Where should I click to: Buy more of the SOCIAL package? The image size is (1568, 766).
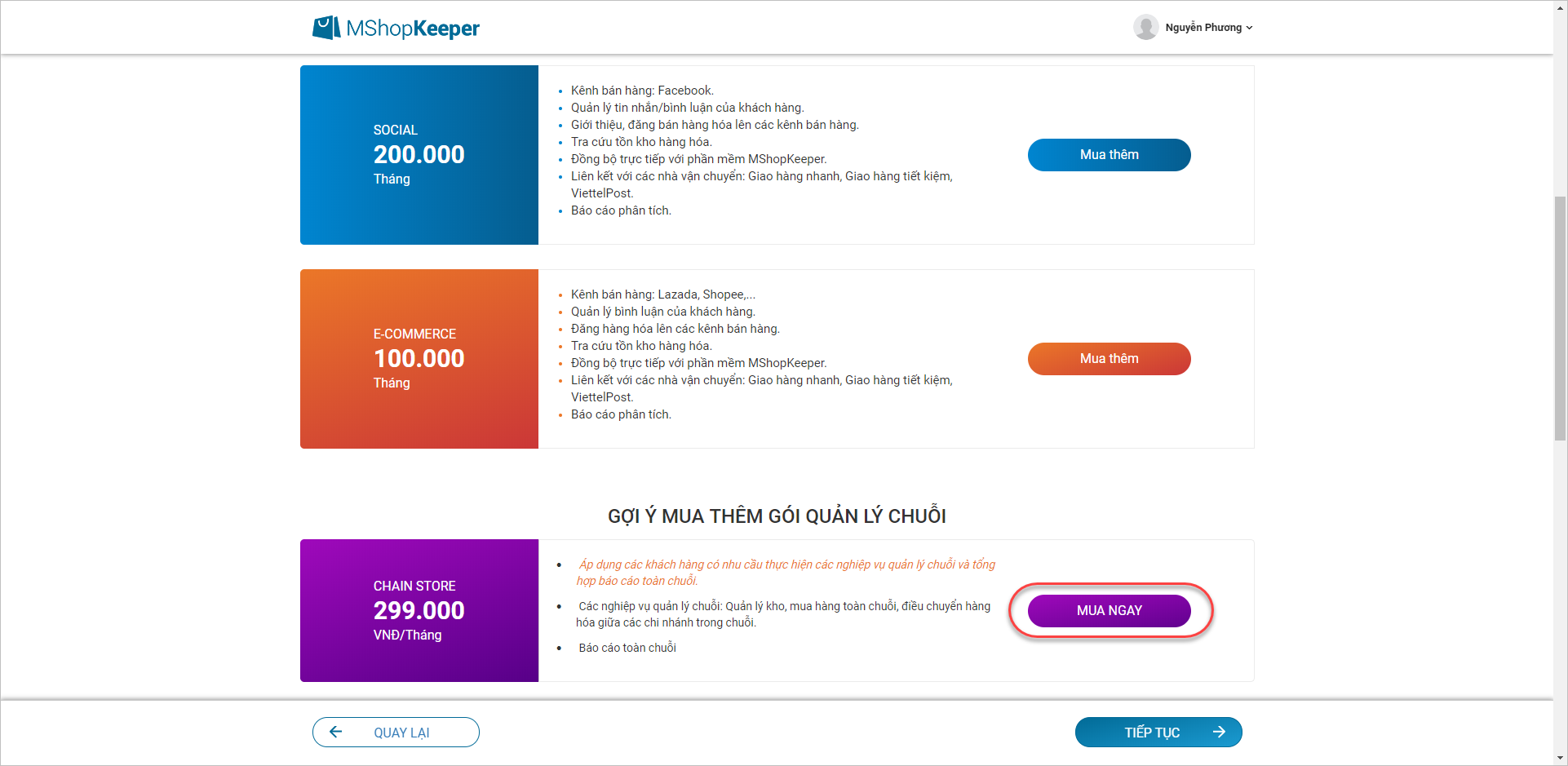[x=1109, y=155]
